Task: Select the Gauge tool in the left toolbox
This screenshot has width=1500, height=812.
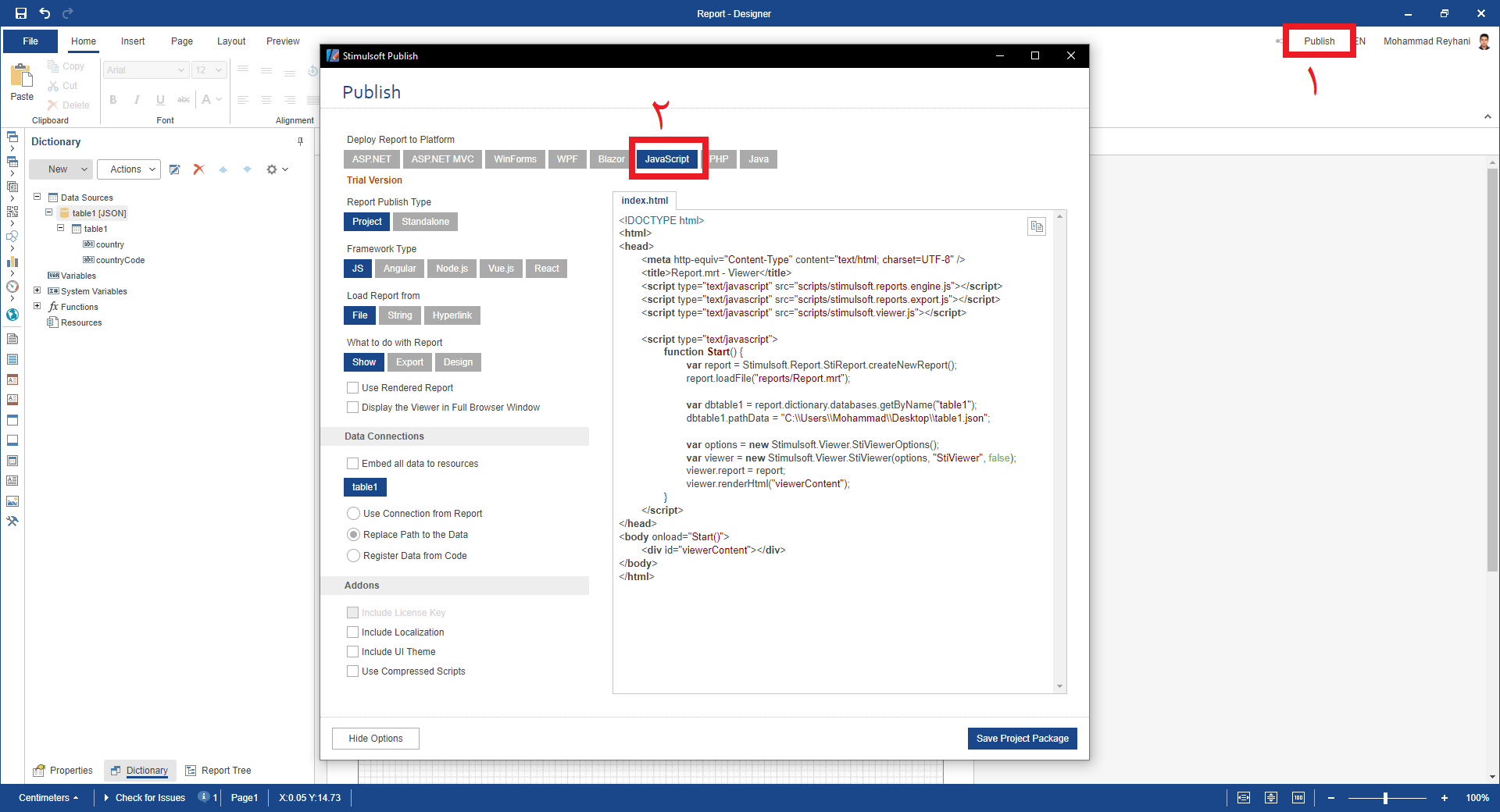Action: (x=12, y=287)
